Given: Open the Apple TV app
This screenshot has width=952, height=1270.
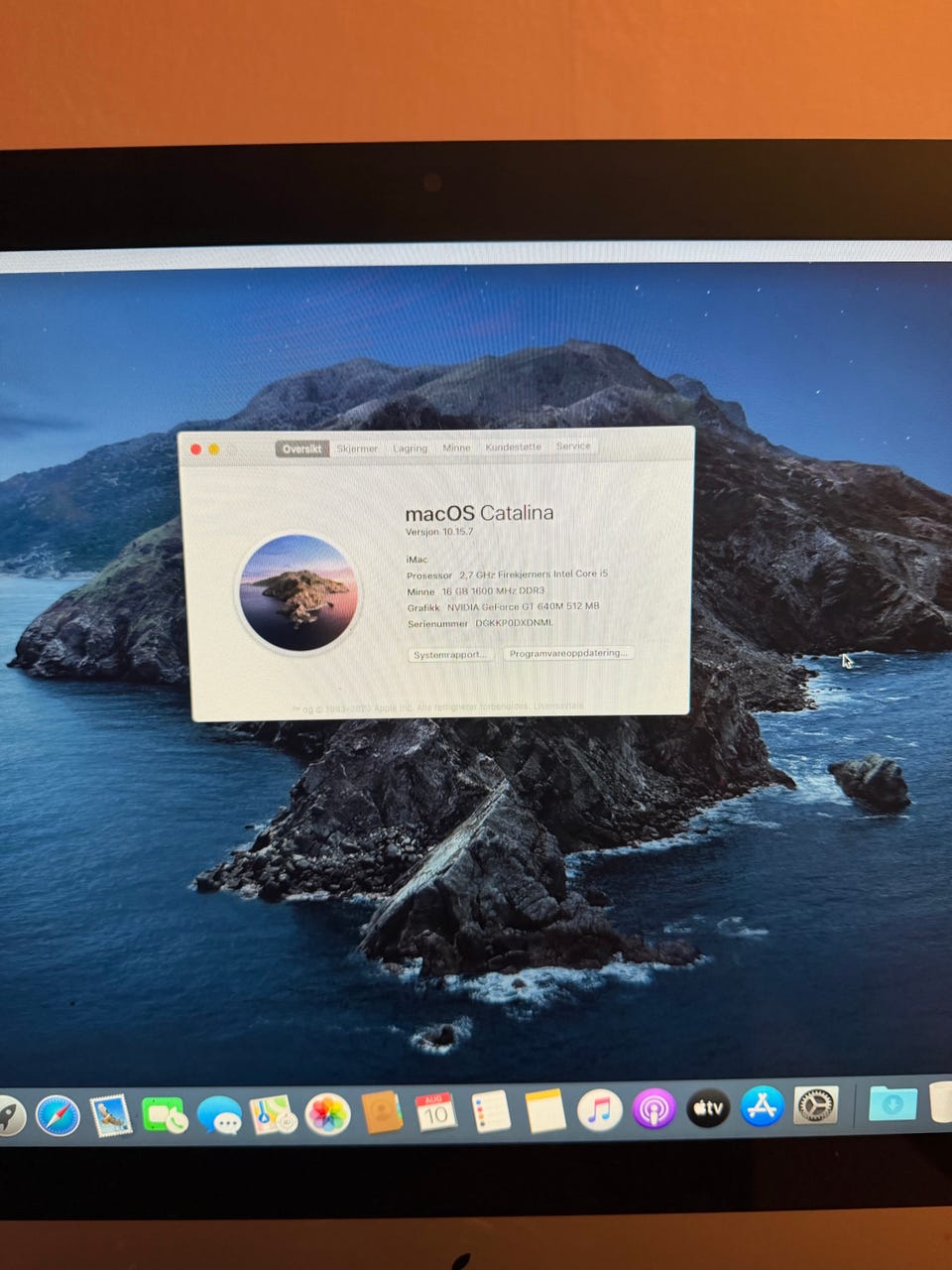Looking at the screenshot, I should pos(708,1108).
